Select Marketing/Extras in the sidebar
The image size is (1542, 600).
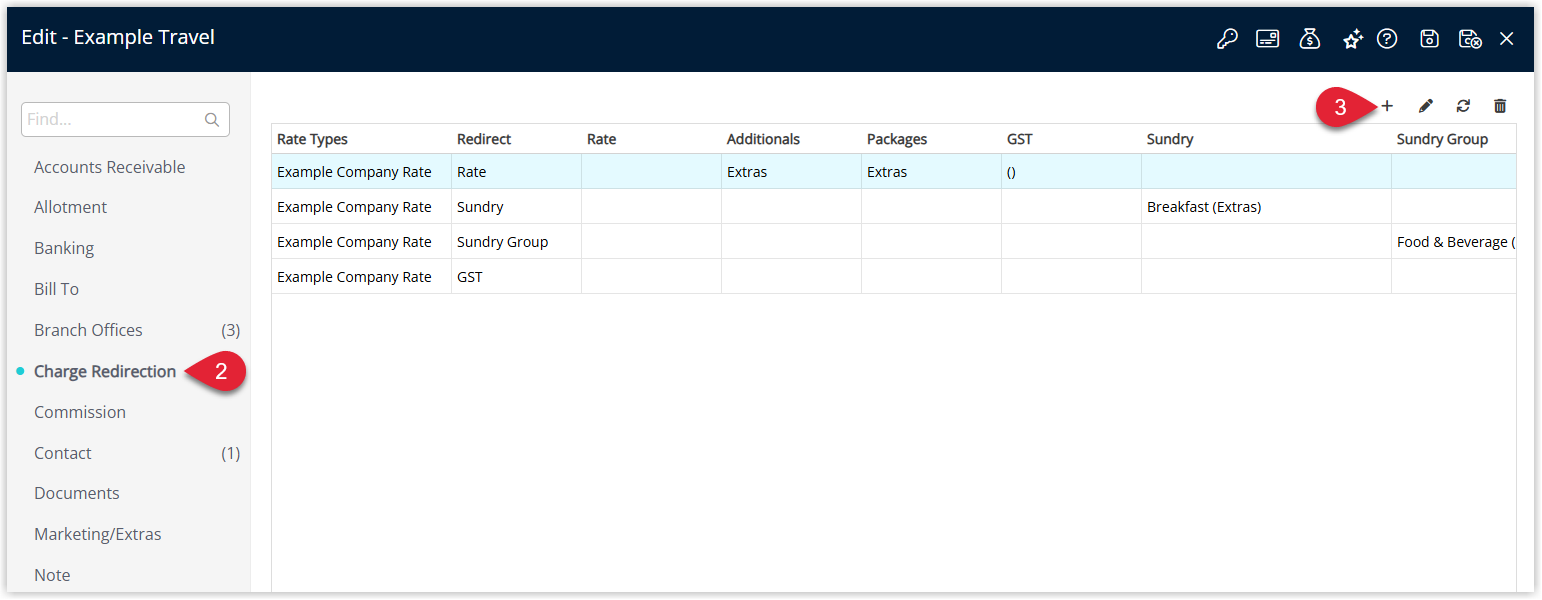point(98,534)
